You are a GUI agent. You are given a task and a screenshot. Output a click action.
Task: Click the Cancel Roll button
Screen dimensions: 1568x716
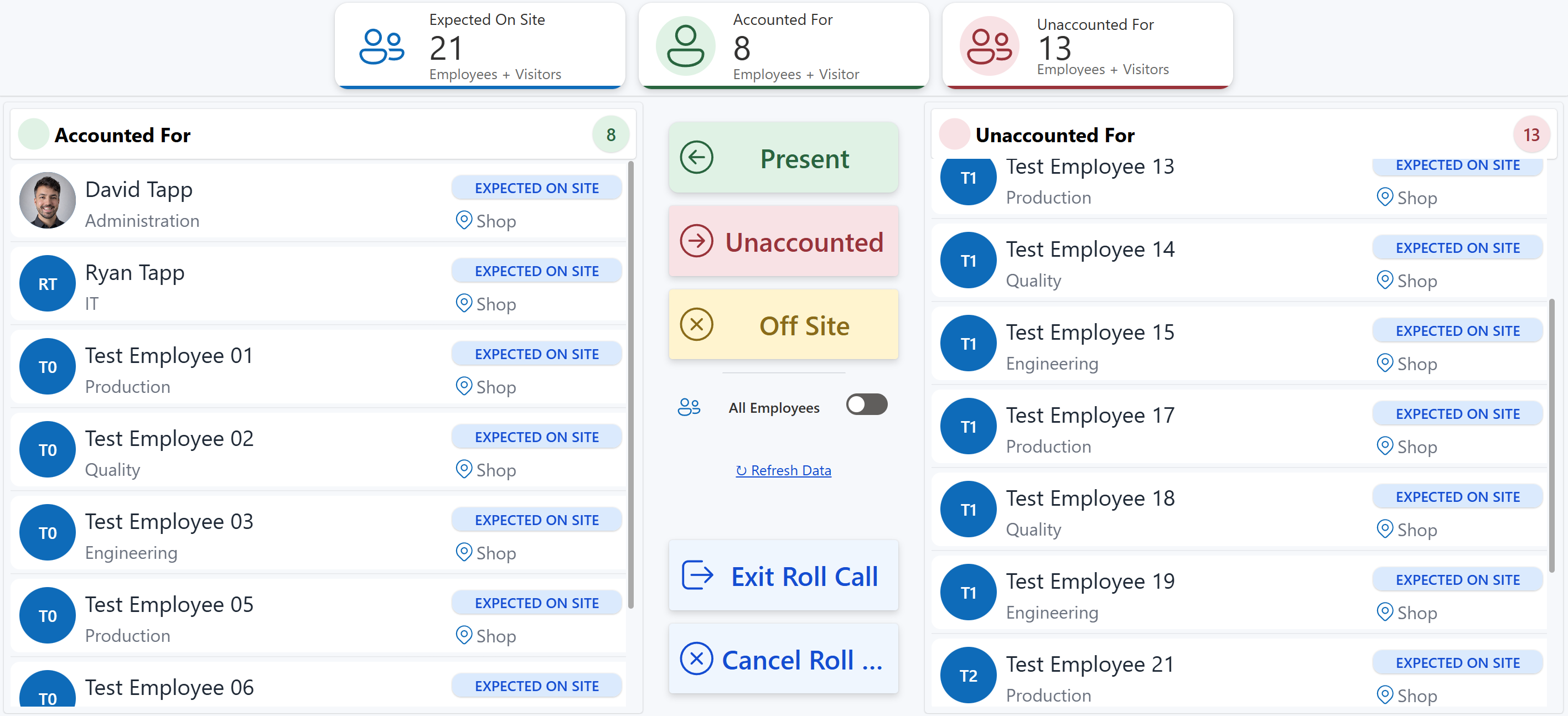click(x=783, y=659)
